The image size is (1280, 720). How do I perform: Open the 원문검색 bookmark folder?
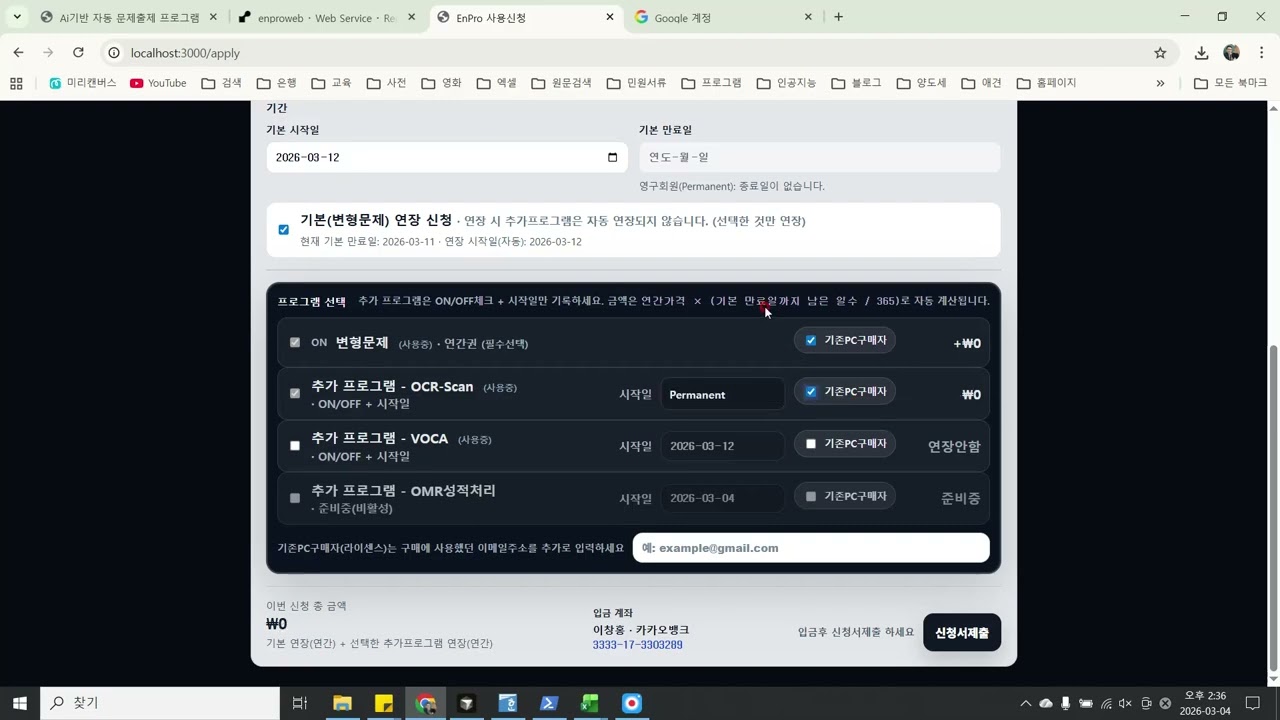pyautogui.click(x=562, y=83)
